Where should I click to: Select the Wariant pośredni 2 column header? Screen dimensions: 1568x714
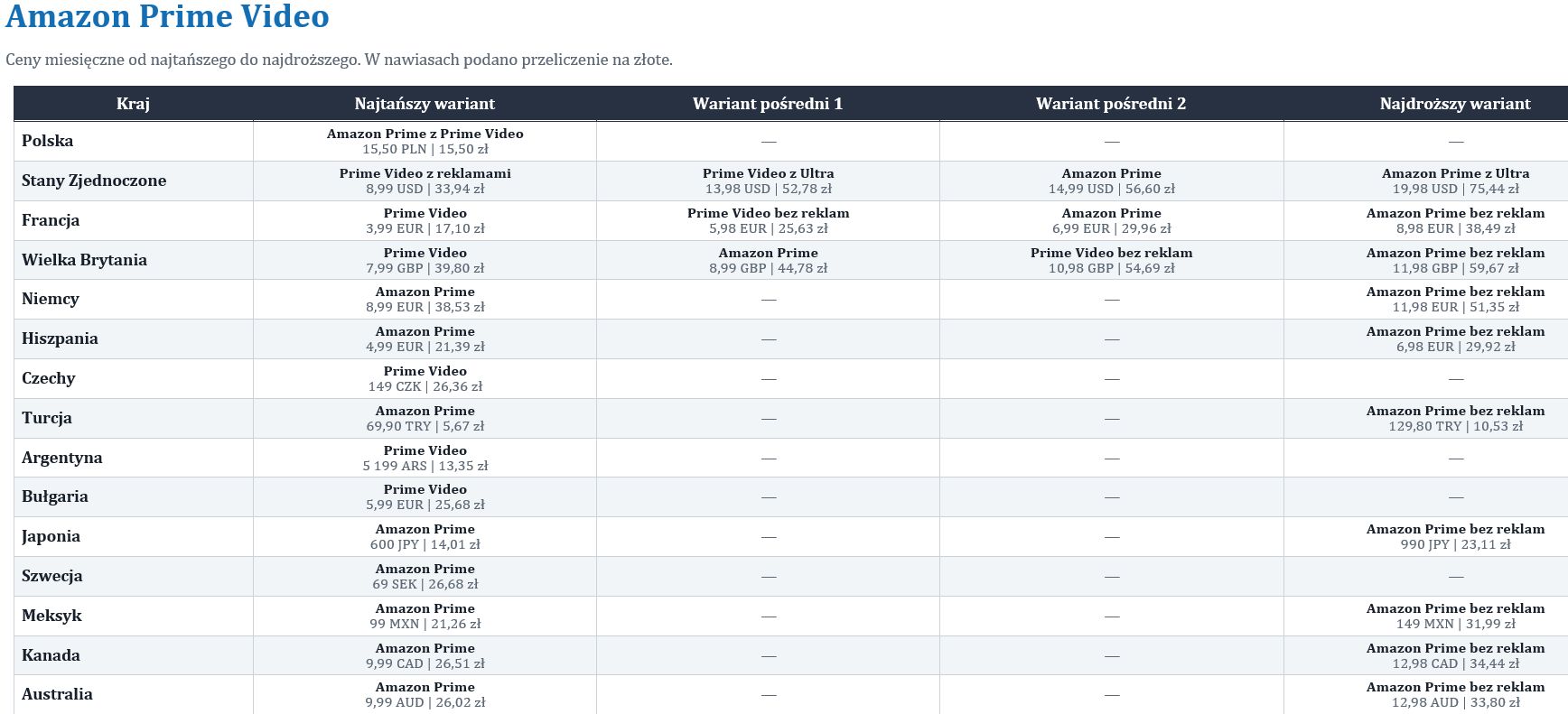pos(1111,103)
